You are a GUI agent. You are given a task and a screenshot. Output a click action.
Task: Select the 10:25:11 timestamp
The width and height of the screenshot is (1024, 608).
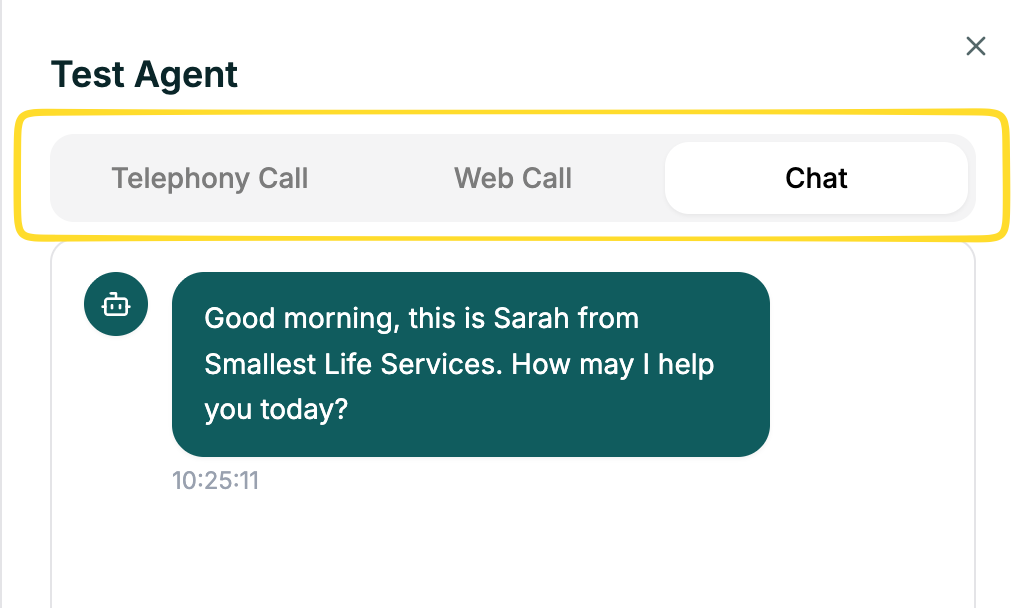point(216,480)
